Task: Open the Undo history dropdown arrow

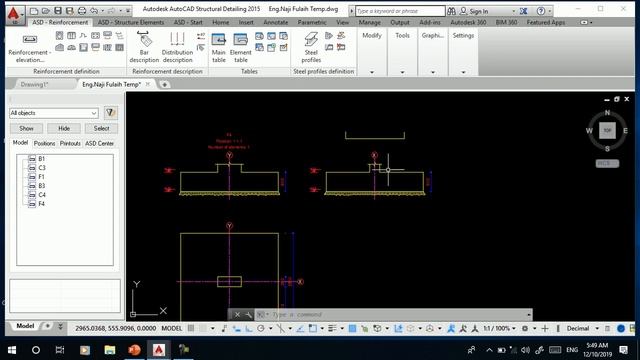Action: tap(102, 11)
